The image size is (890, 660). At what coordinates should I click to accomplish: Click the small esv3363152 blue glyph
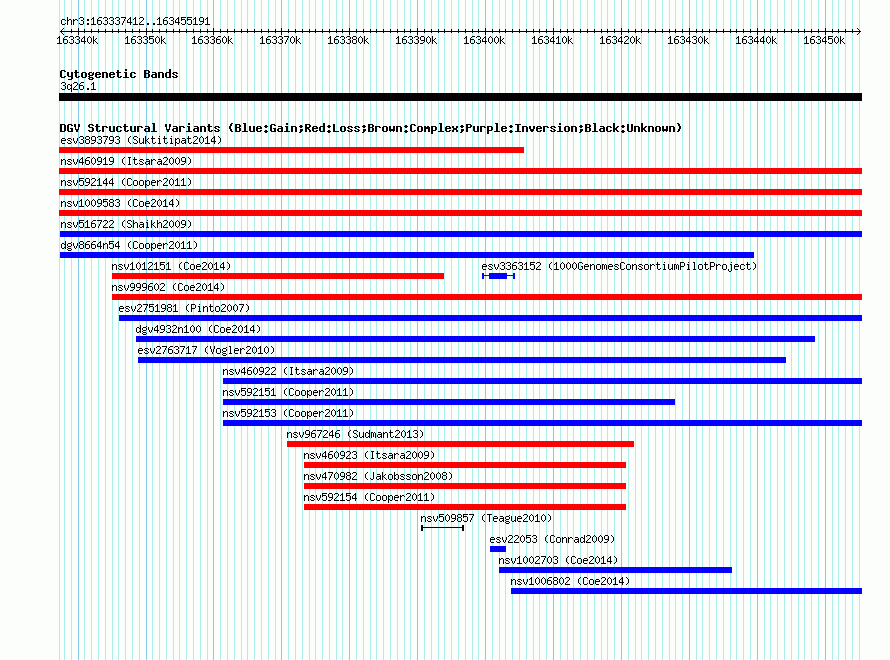click(498, 276)
